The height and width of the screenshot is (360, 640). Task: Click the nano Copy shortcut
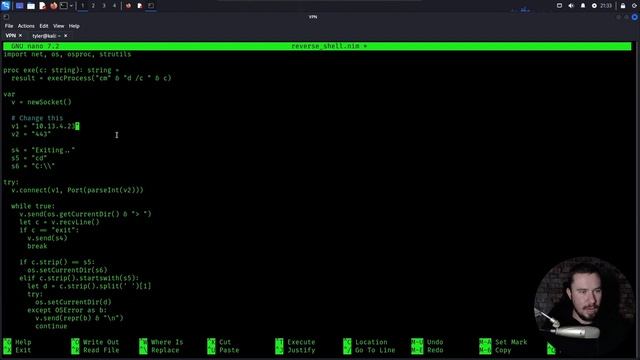[x=495, y=350]
